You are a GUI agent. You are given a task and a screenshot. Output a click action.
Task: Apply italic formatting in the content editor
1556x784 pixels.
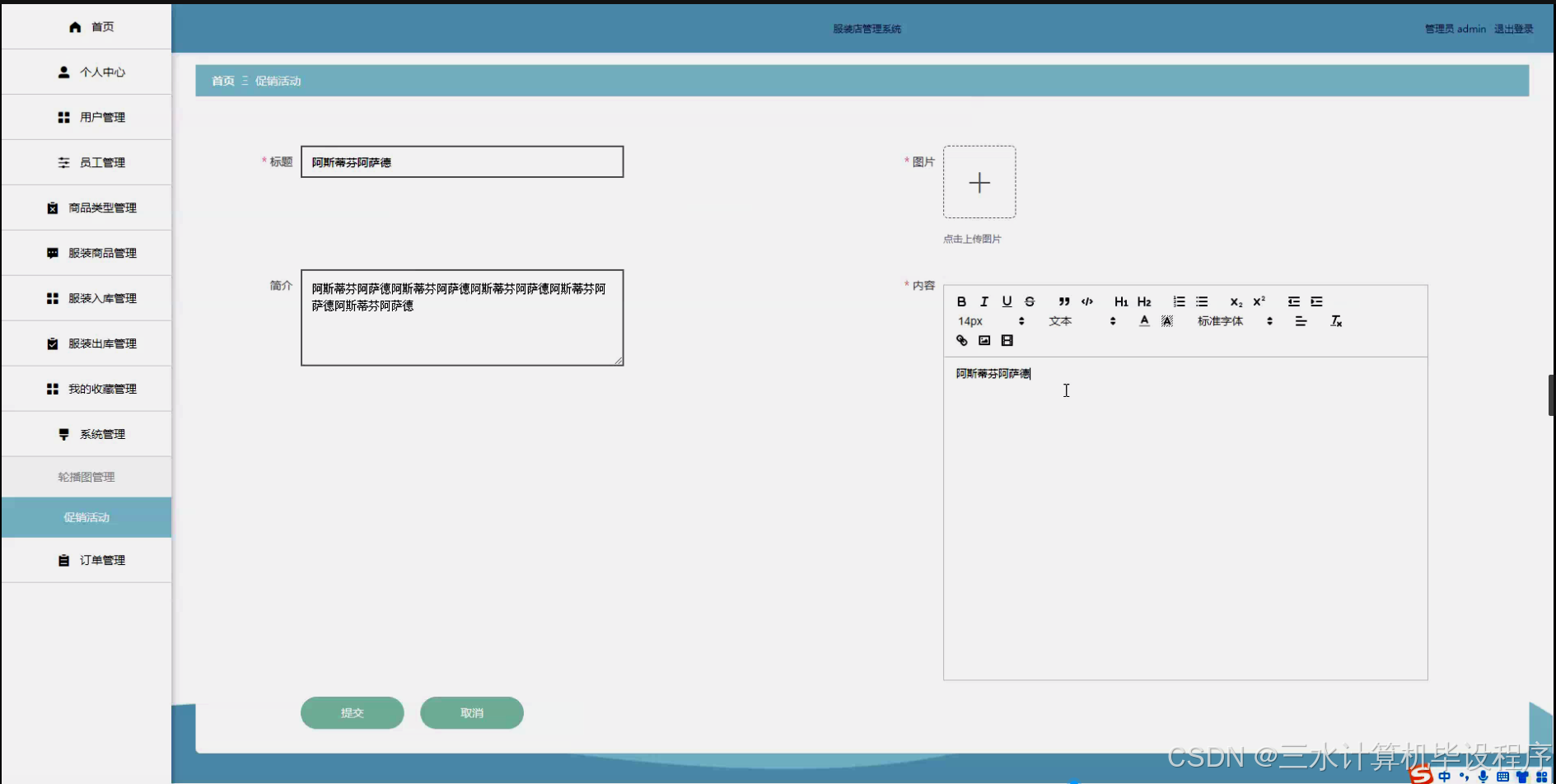[x=984, y=301]
